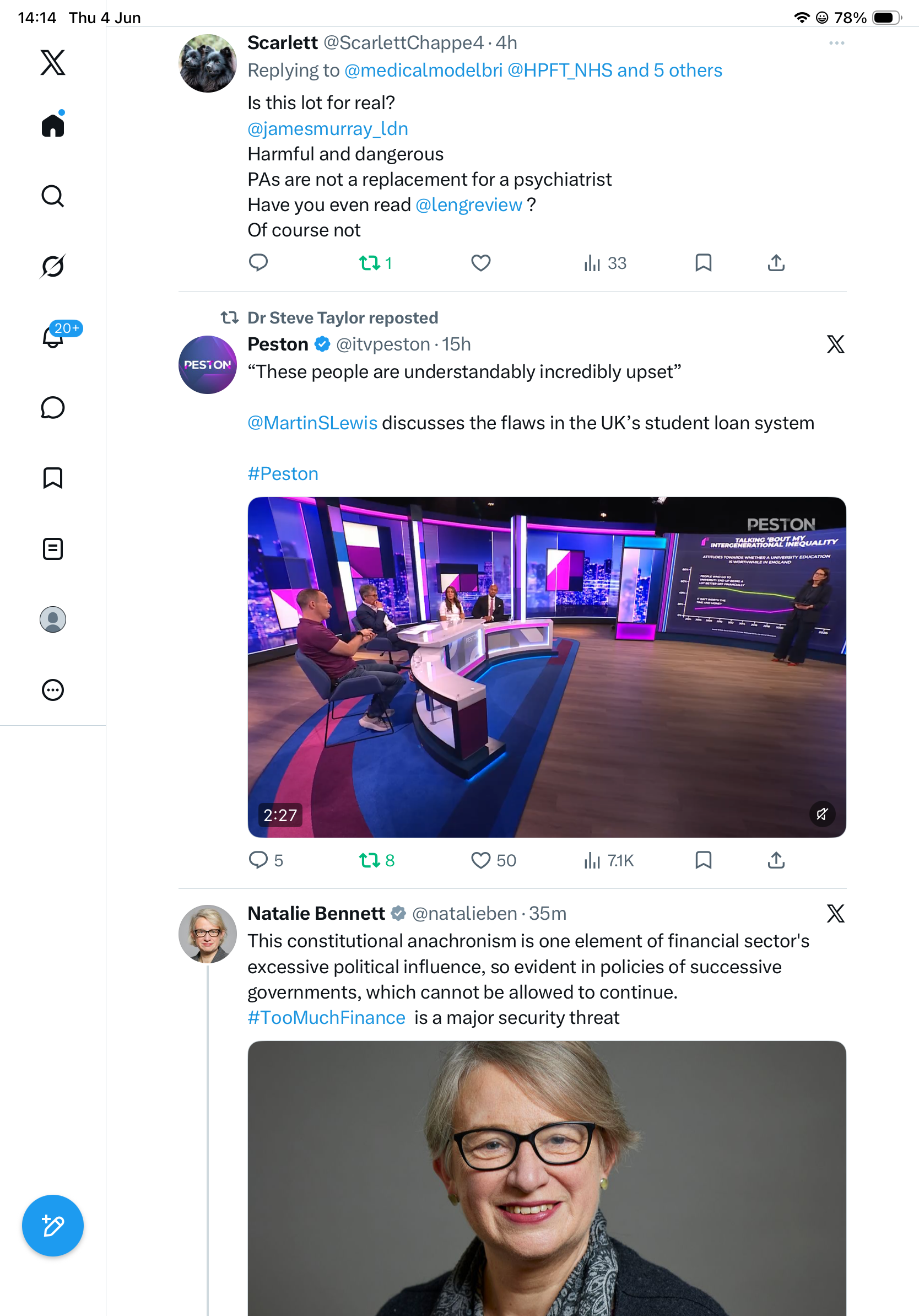Open the Grok icon in sidebar
The width and height of the screenshot is (919, 1316).
[x=53, y=266]
